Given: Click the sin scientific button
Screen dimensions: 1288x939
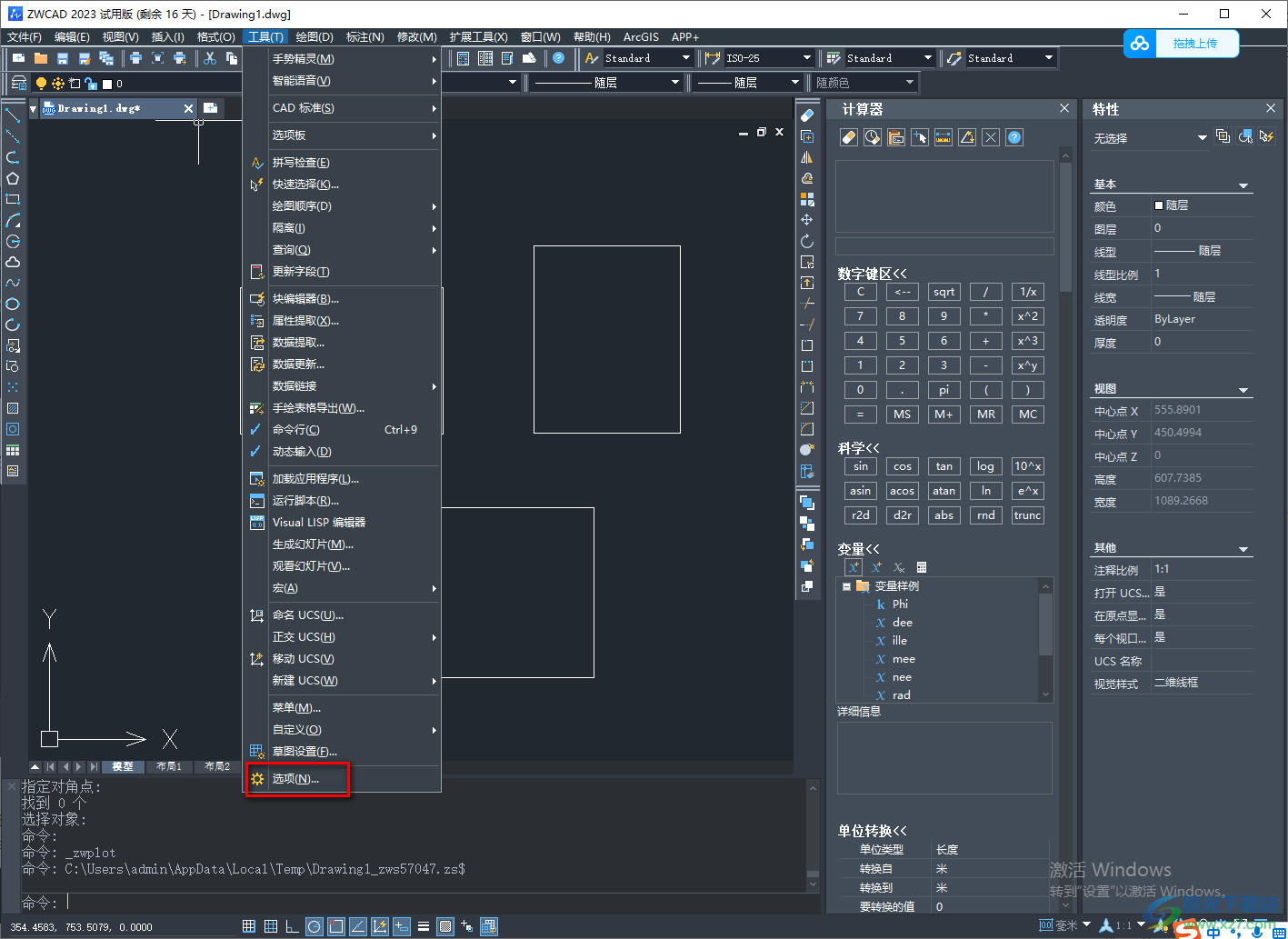Looking at the screenshot, I should (x=860, y=466).
